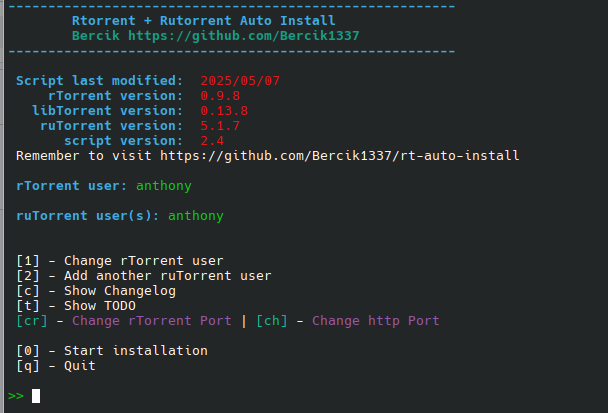Choose Add another ruTorrent user entry
Viewport: 608px width, 413px height.
pos(143,276)
